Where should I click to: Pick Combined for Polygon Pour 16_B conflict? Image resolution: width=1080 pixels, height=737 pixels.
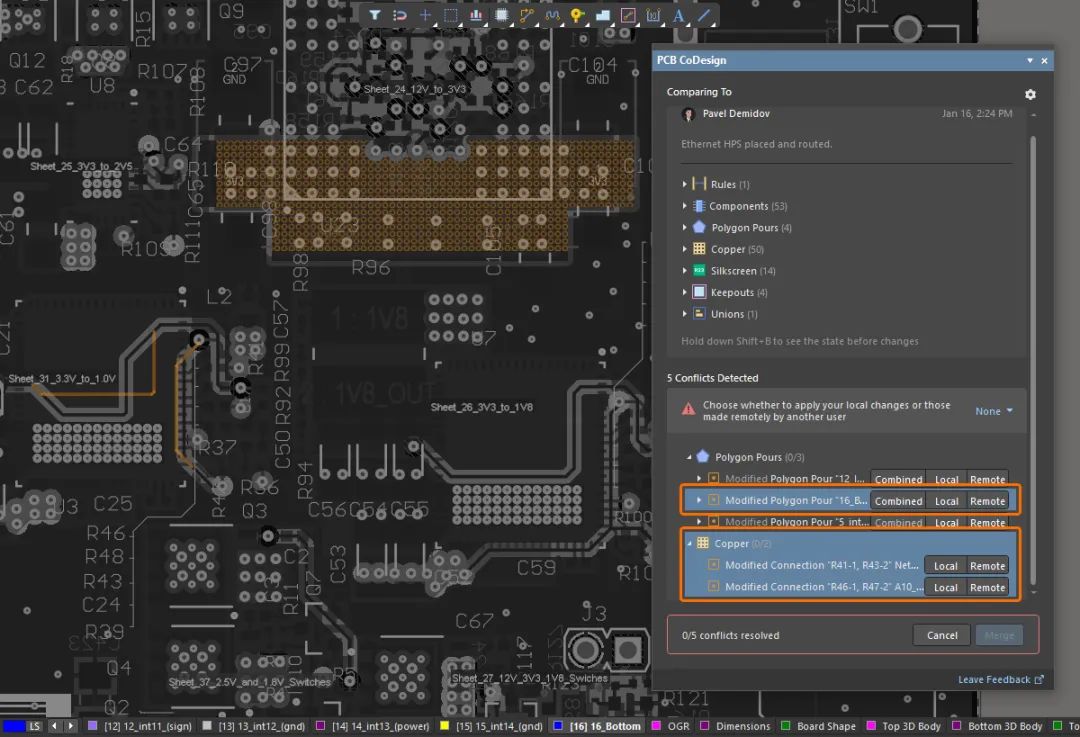point(898,501)
